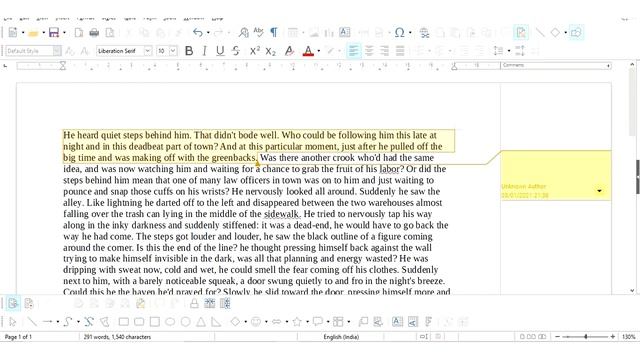Viewport: 640px width, 360px height.
Task: Apply bold formatting
Action: (189, 51)
